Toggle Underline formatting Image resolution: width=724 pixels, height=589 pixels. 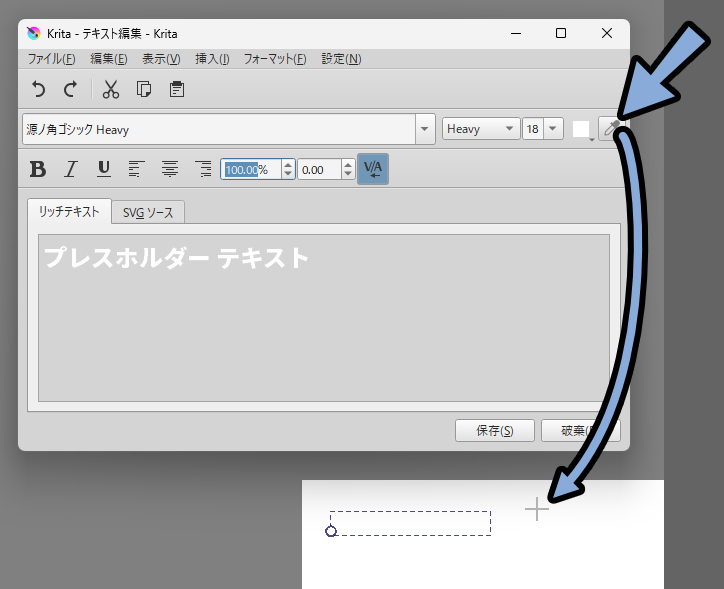103,169
